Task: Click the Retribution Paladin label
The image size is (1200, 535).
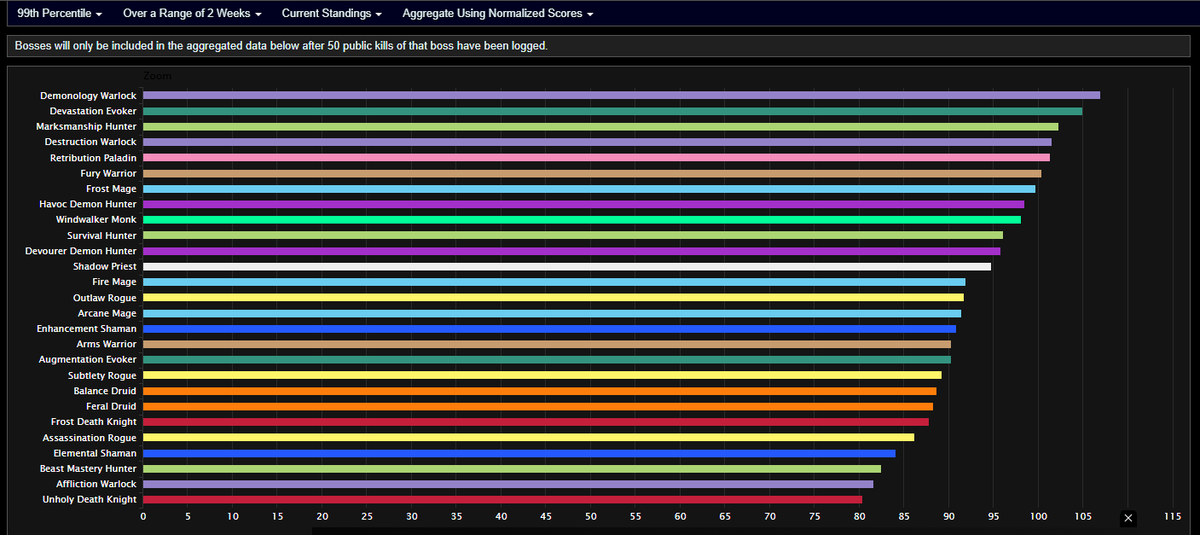Action: tap(93, 157)
